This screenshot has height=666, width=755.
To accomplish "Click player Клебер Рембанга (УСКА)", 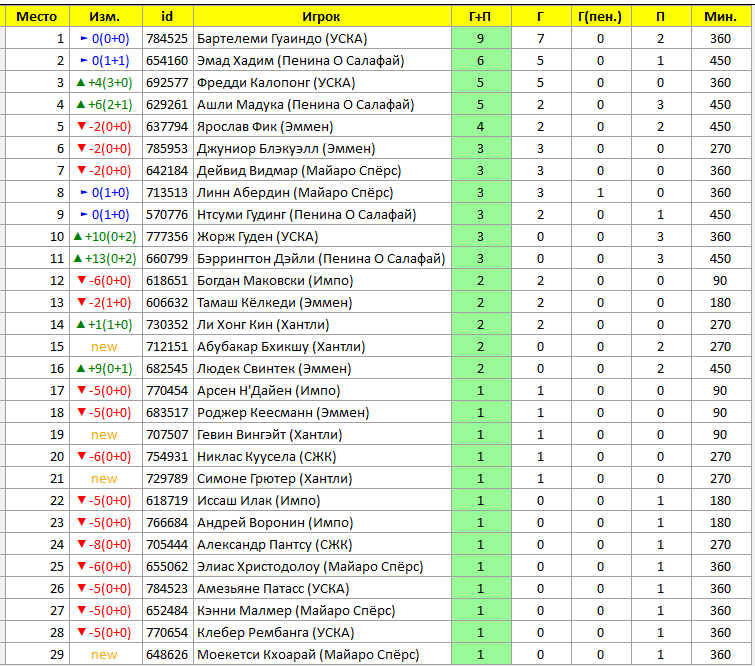I will pyautogui.click(x=275, y=632).
